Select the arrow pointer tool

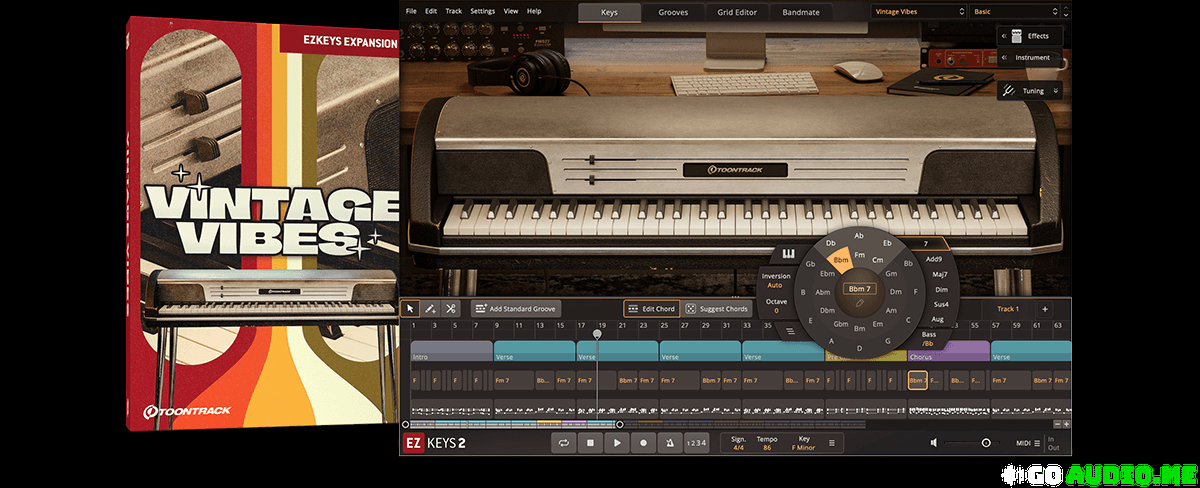(410, 309)
